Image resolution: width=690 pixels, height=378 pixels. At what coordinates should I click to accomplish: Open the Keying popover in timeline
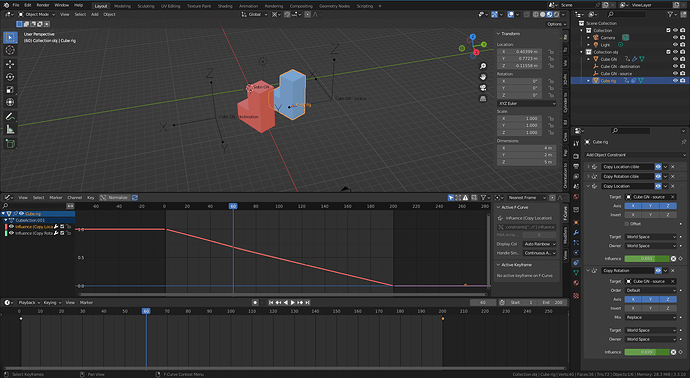[x=51, y=302]
